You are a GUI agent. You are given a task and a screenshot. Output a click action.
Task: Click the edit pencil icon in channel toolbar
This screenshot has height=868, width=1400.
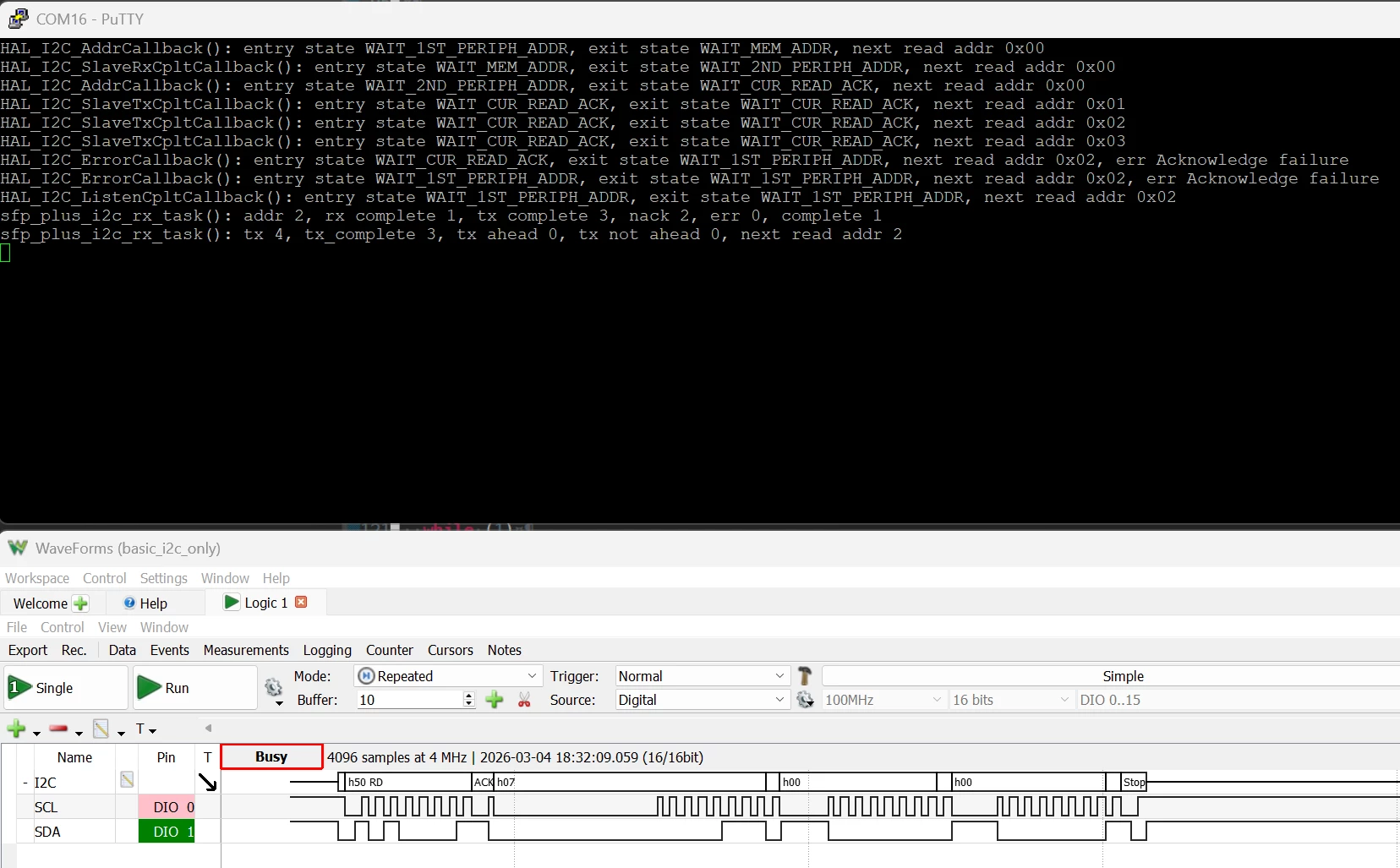pyautogui.click(x=101, y=729)
